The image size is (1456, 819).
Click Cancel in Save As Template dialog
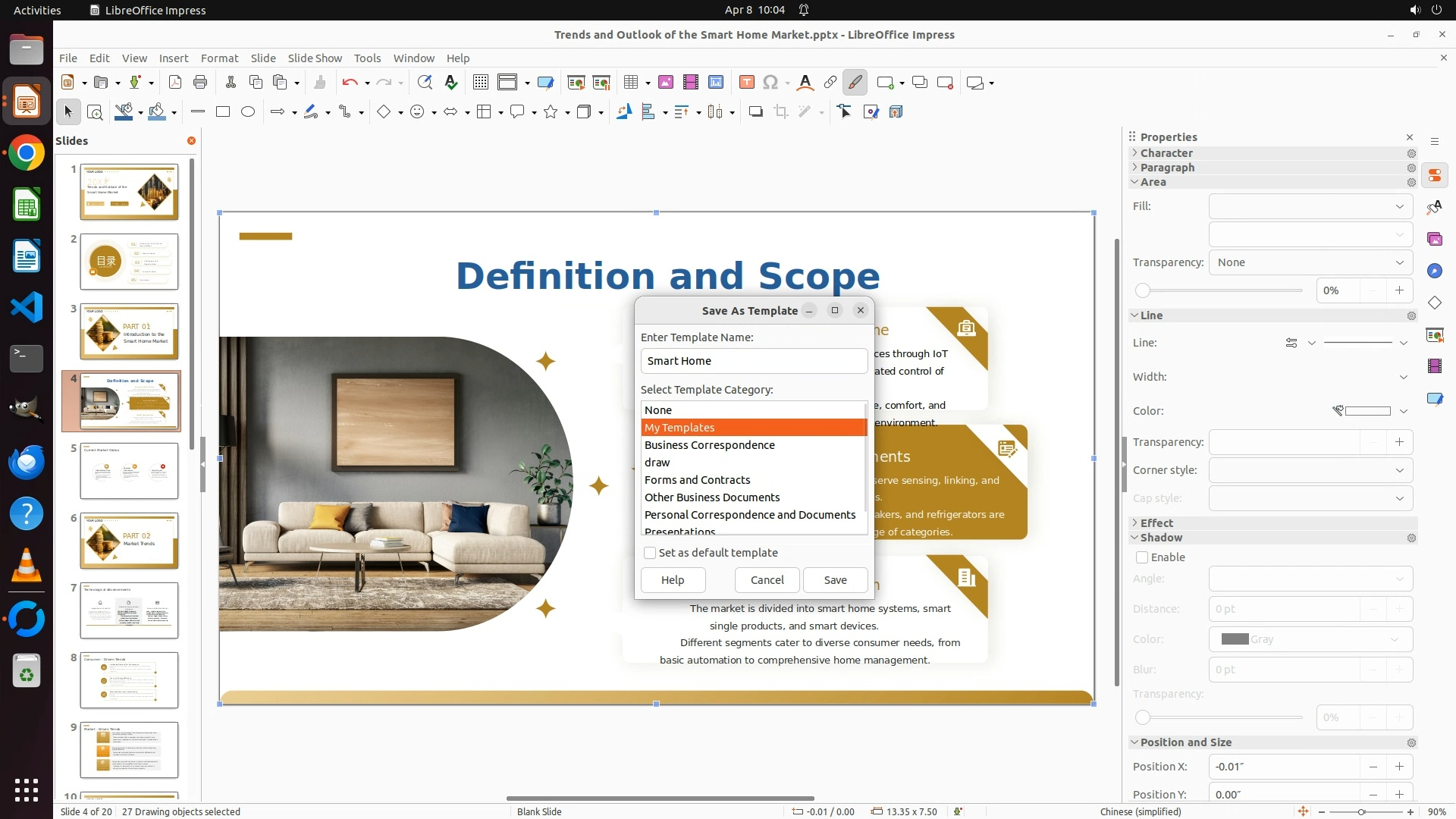(767, 580)
